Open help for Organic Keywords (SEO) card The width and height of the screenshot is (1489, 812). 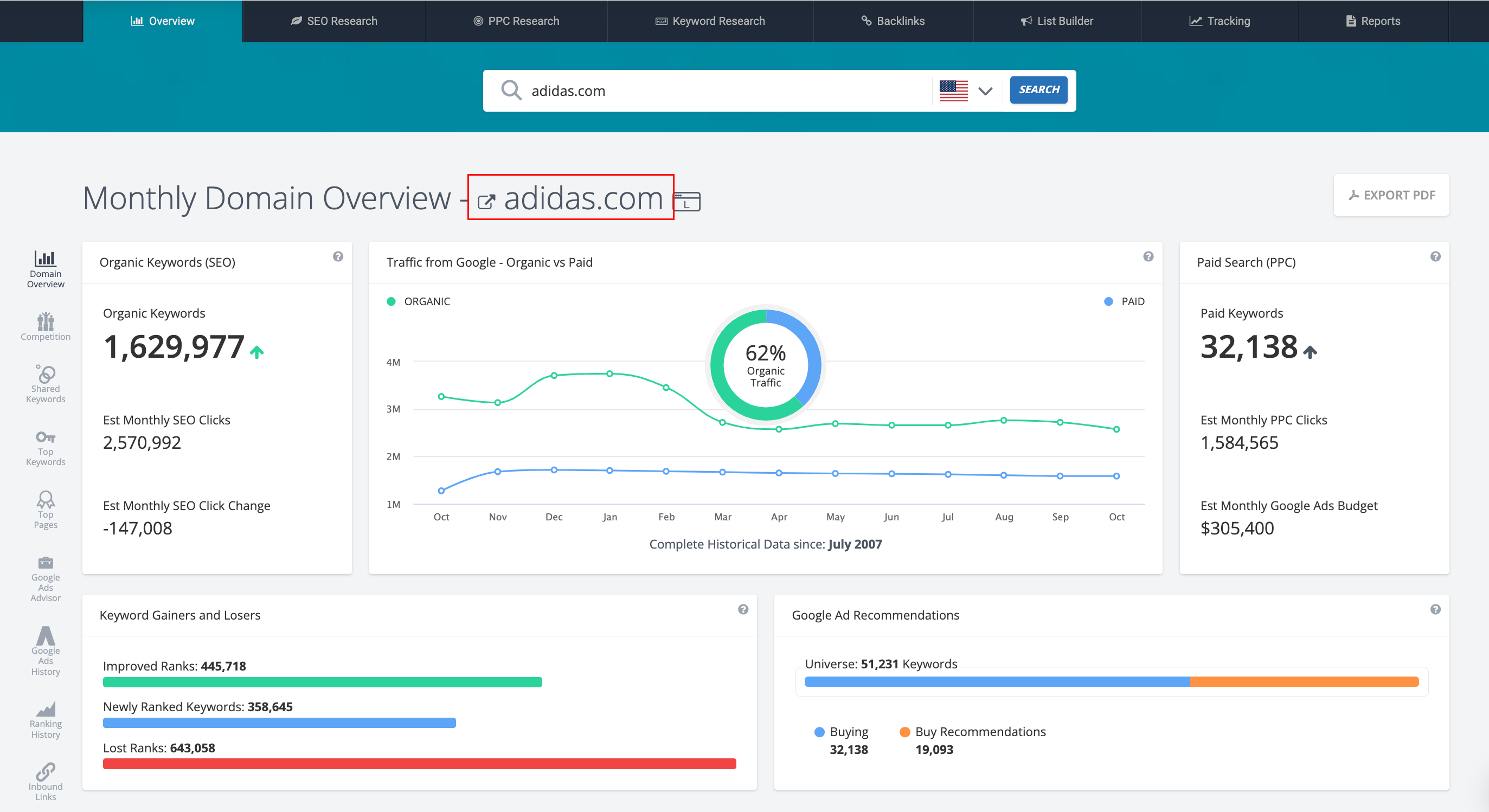click(x=338, y=256)
